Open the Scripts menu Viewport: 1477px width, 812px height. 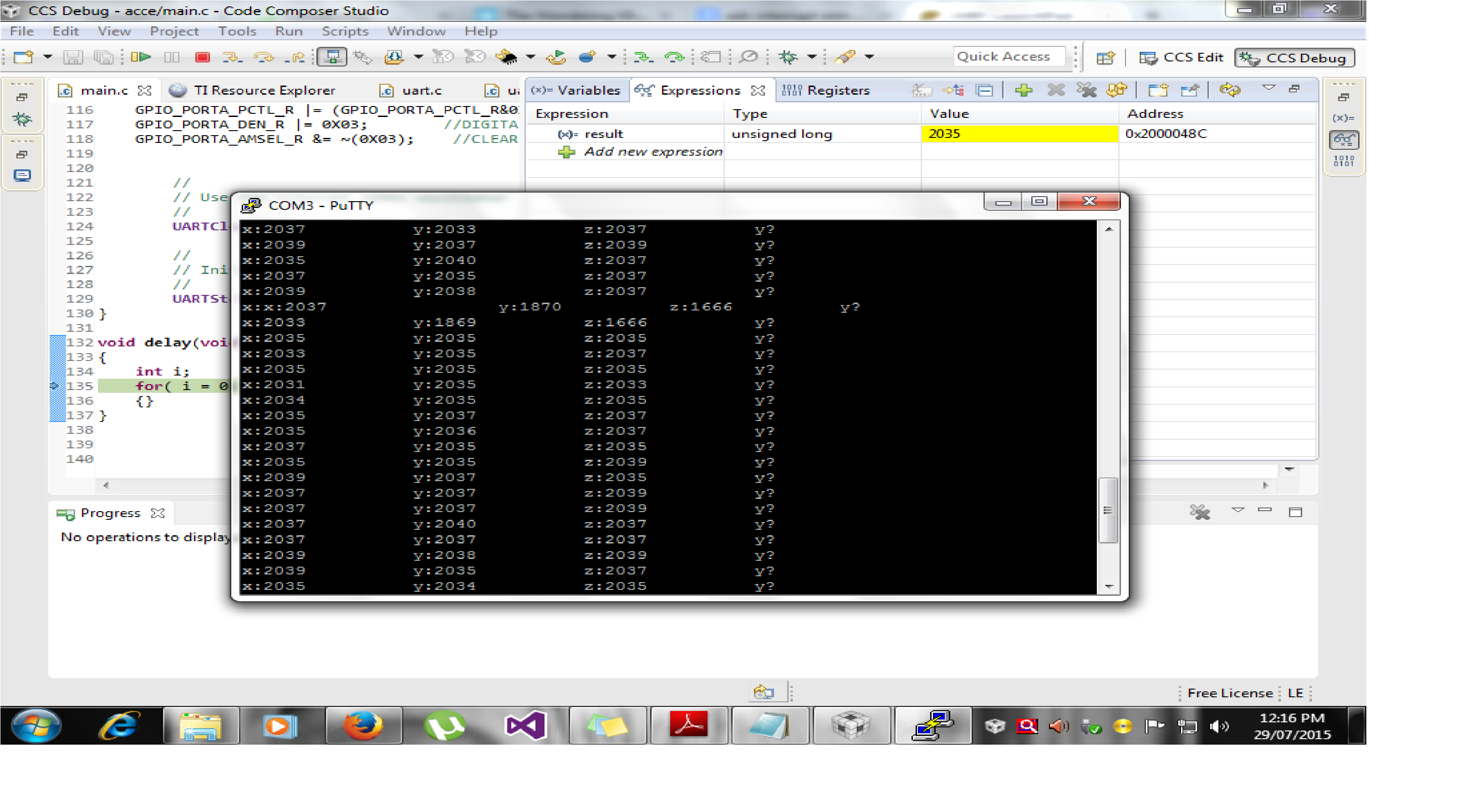coord(345,31)
